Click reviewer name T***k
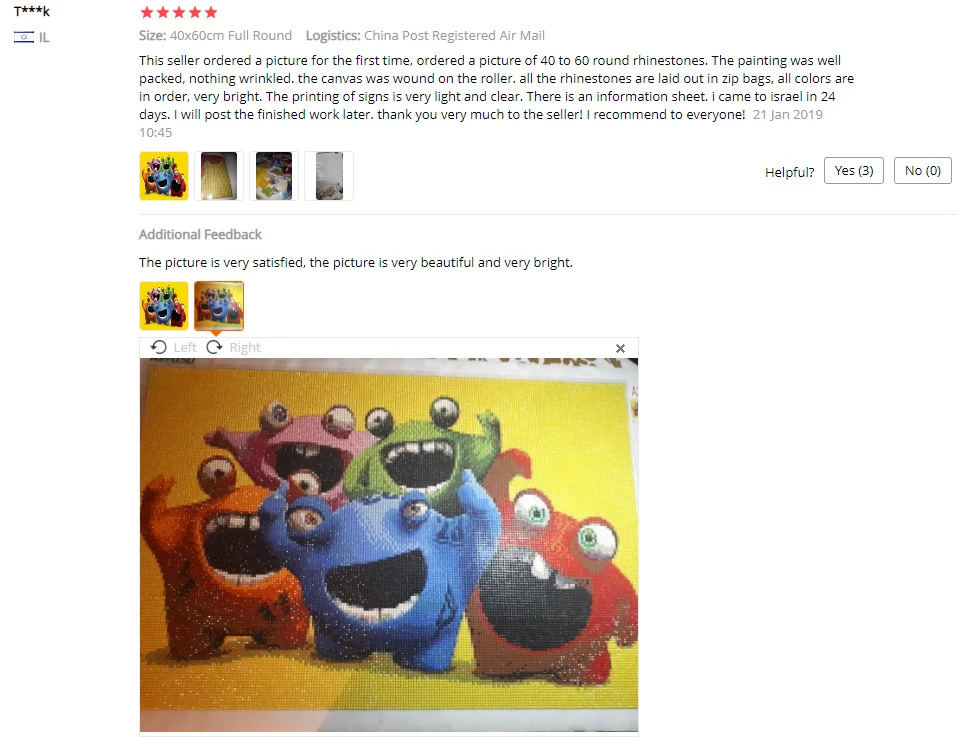 point(32,11)
